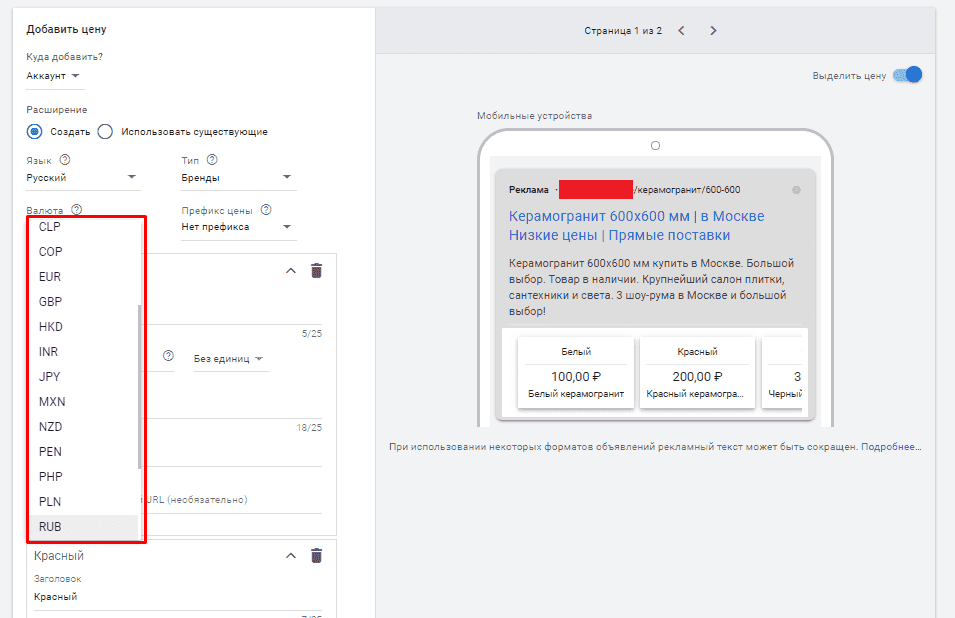Select the Создать radio button
Screen dimensions: 955x618
tap(35, 132)
